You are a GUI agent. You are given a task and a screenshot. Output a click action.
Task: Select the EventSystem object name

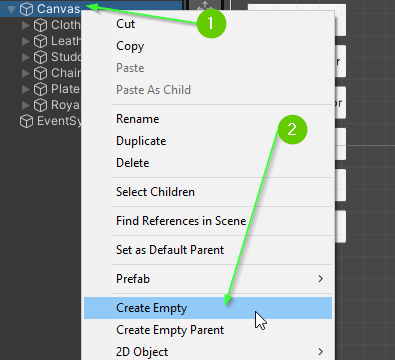point(59,121)
